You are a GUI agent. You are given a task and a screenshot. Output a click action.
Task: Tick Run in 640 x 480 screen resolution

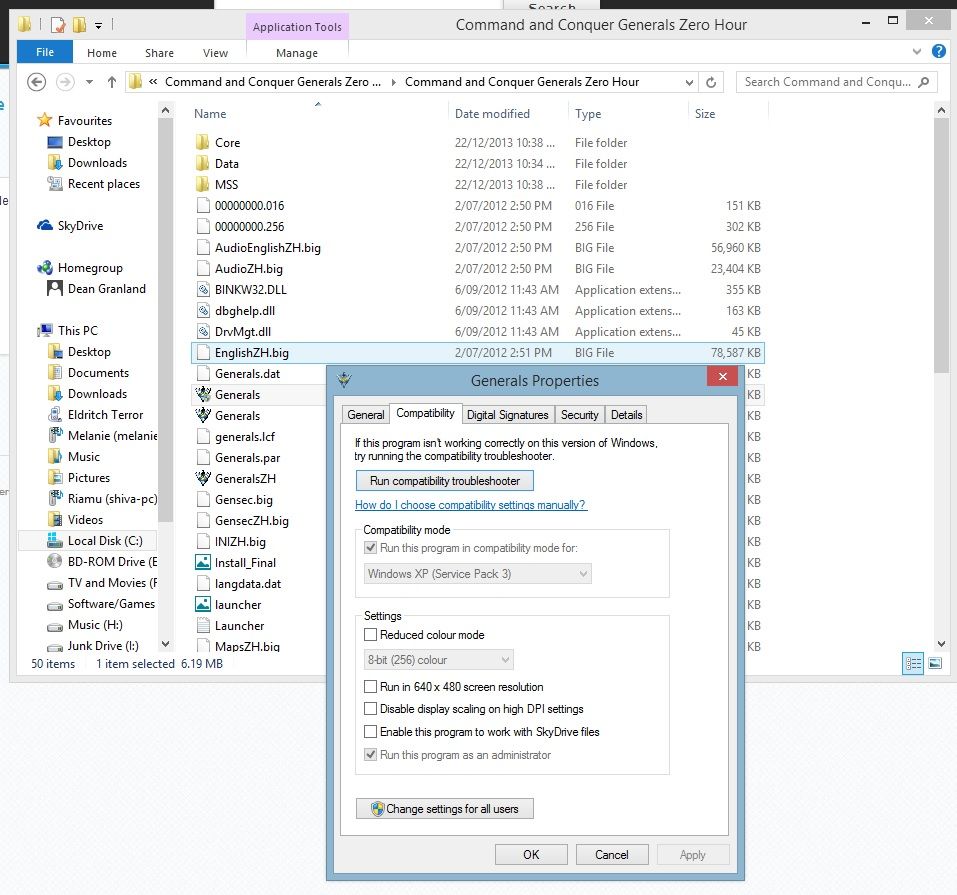point(370,687)
